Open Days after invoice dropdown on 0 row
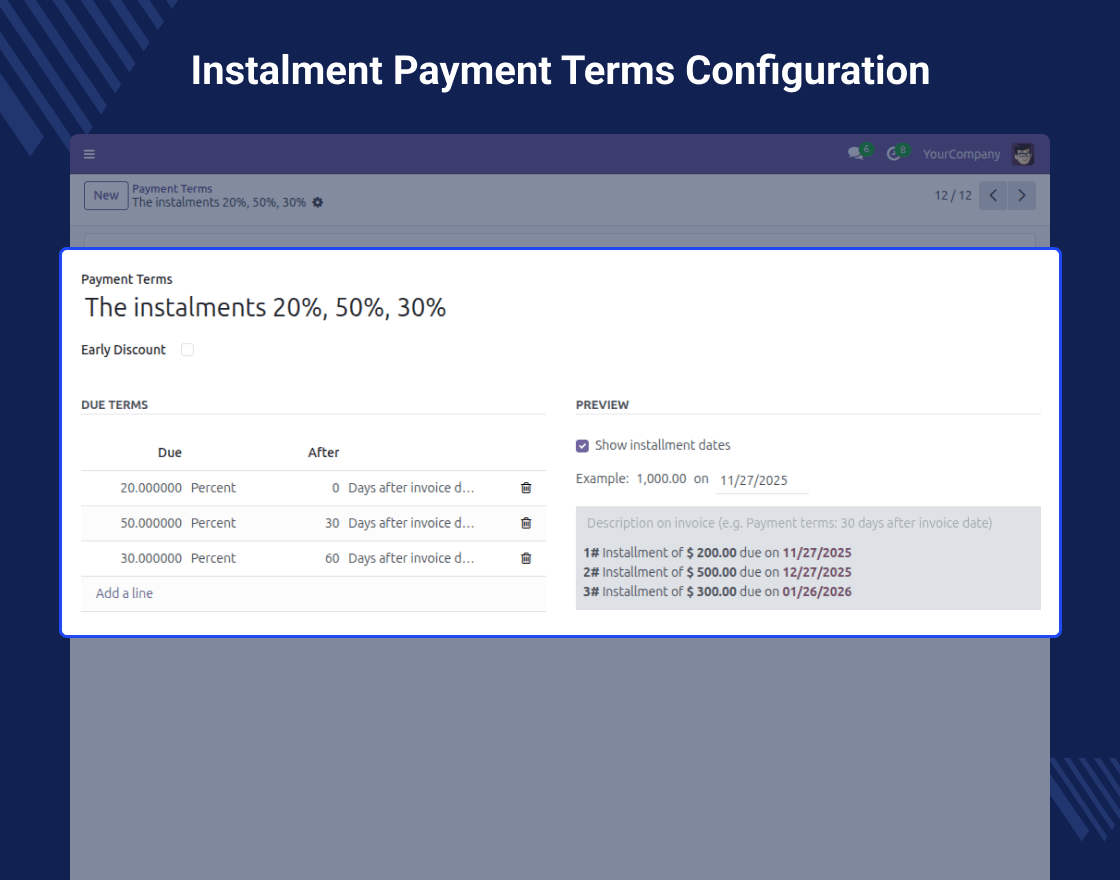Viewport: 1120px width, 880px height. click(411, 488)
